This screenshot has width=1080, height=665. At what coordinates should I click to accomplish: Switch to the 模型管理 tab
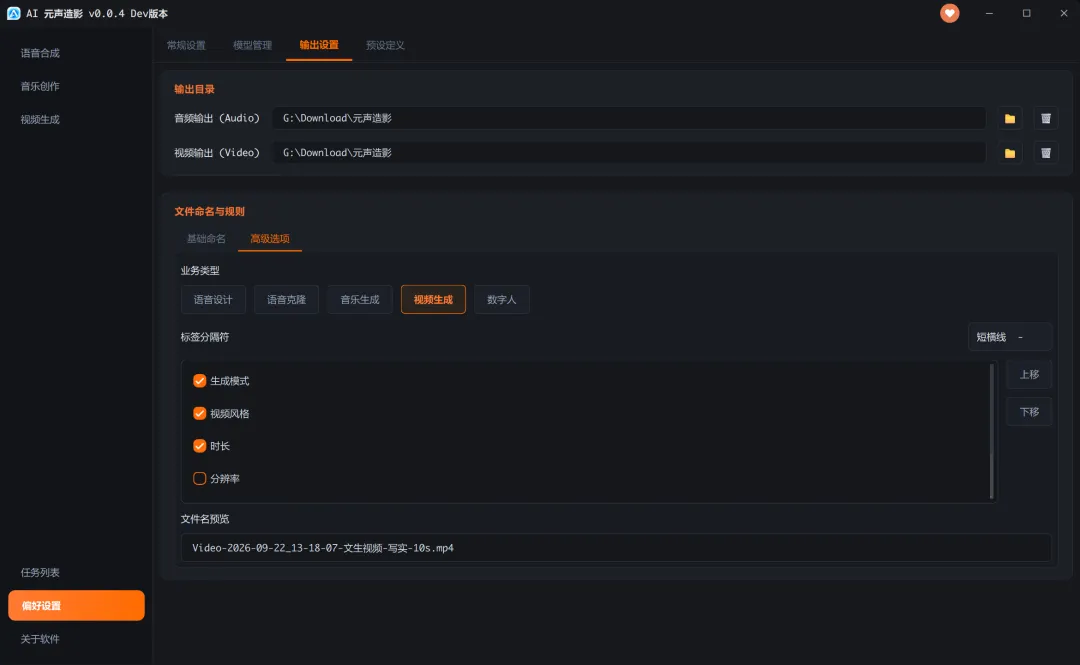pos(252,45)
